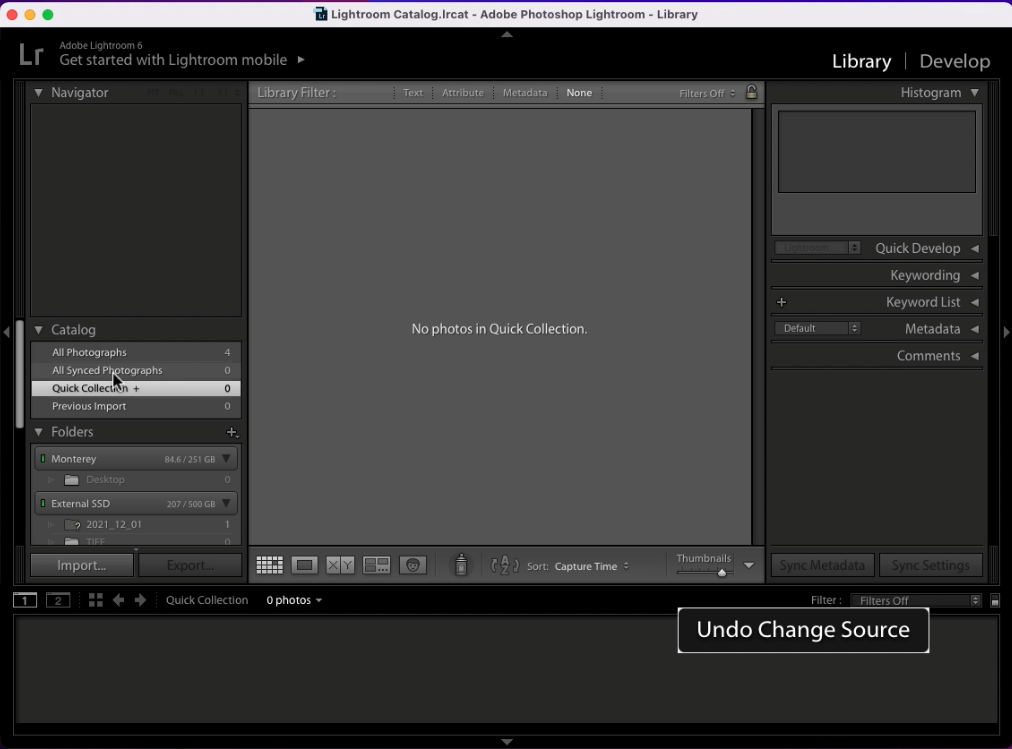Open External SSD volume dropdown arrow
The width and height of the screenshot is (1012, 749).
click(x=226, y=503)
